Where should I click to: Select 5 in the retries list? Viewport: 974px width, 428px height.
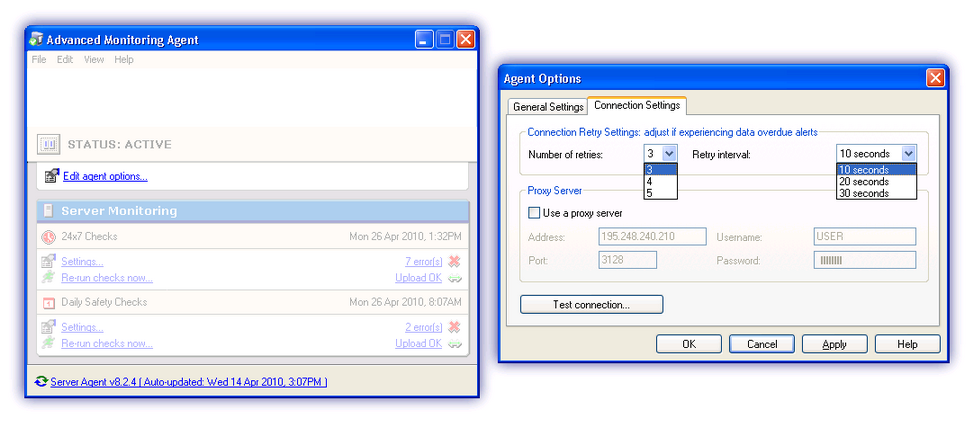point(660,193)
